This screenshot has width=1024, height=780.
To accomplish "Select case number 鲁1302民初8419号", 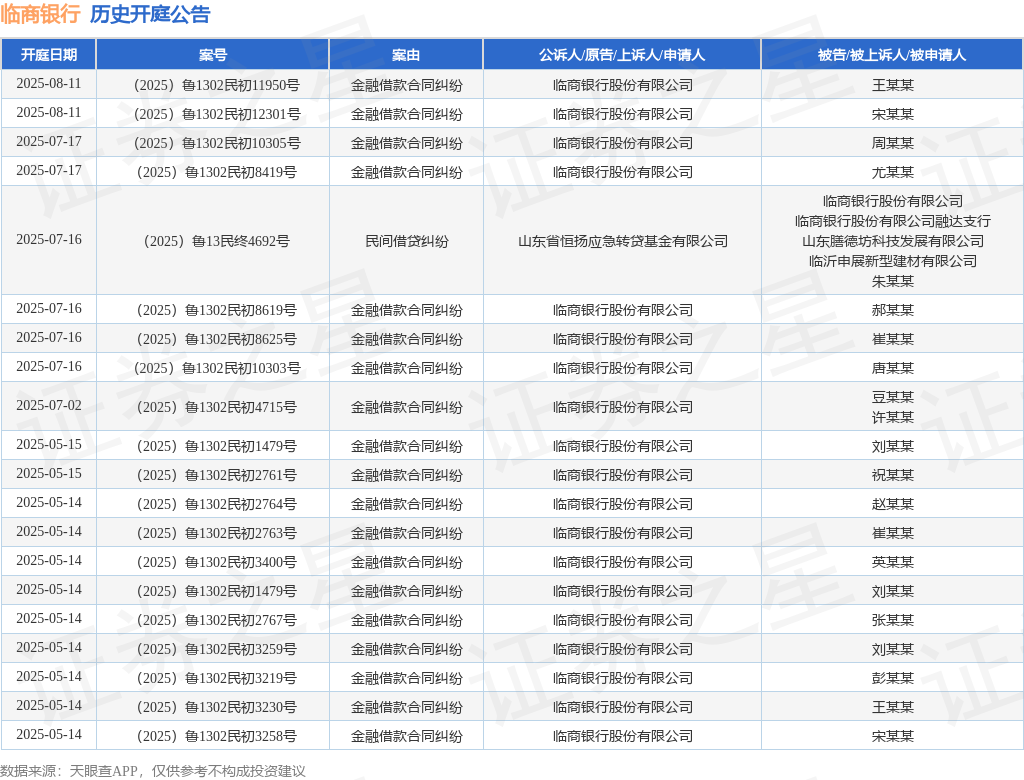I will click(217, 172).
